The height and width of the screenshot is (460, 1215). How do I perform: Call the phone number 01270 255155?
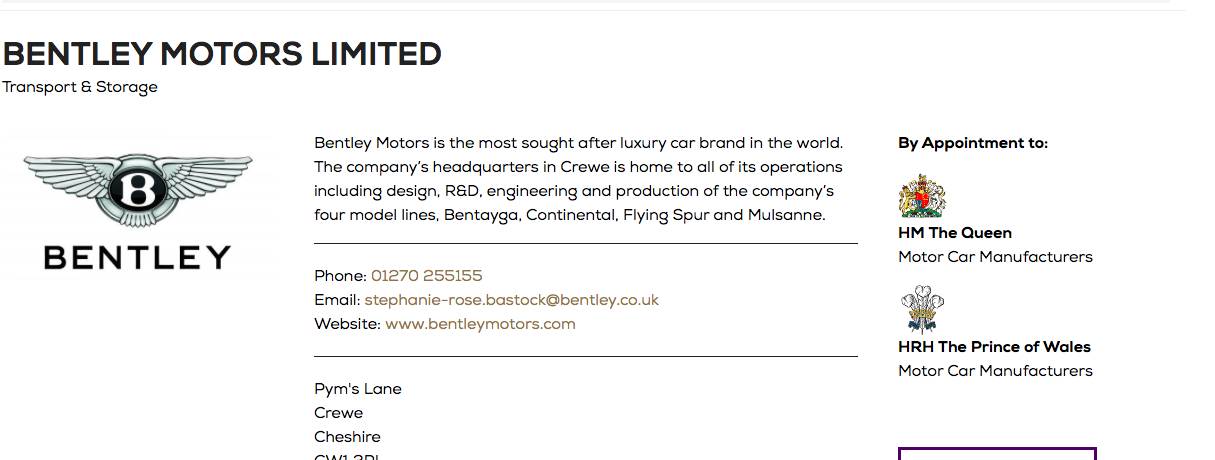click(x=426, y=276)
